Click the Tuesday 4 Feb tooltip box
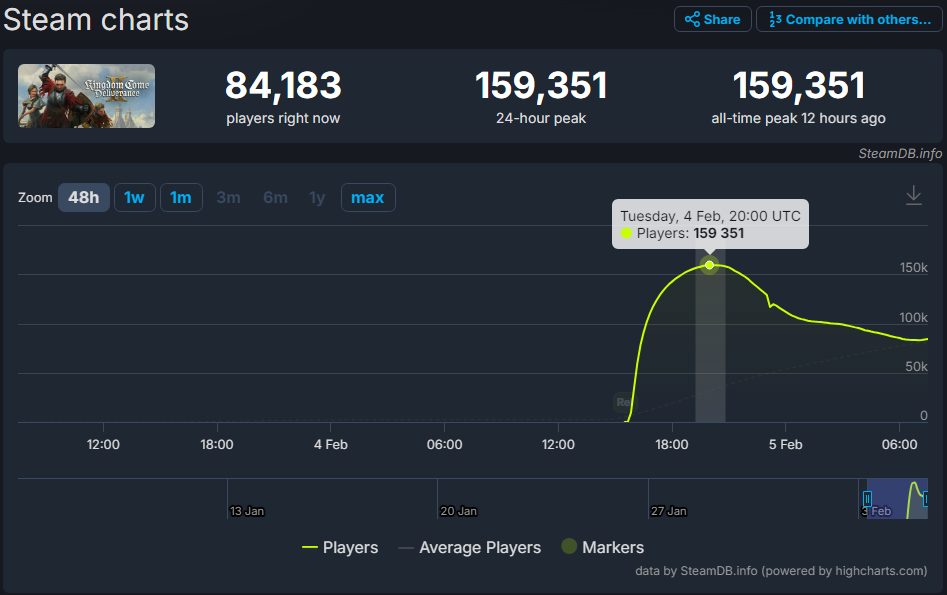The height and width of the screenshot is (595, 947). pyautogui.click(x=710, y=224)
